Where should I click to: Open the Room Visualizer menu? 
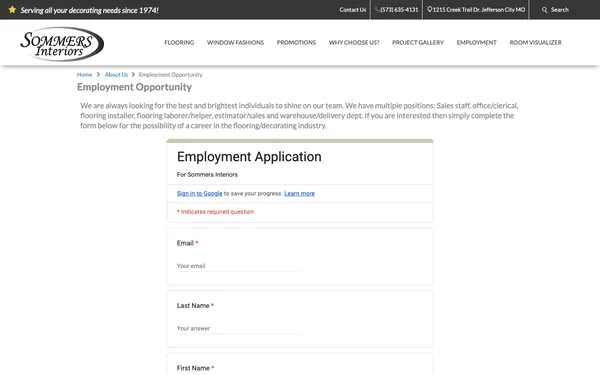coord(535,42)
